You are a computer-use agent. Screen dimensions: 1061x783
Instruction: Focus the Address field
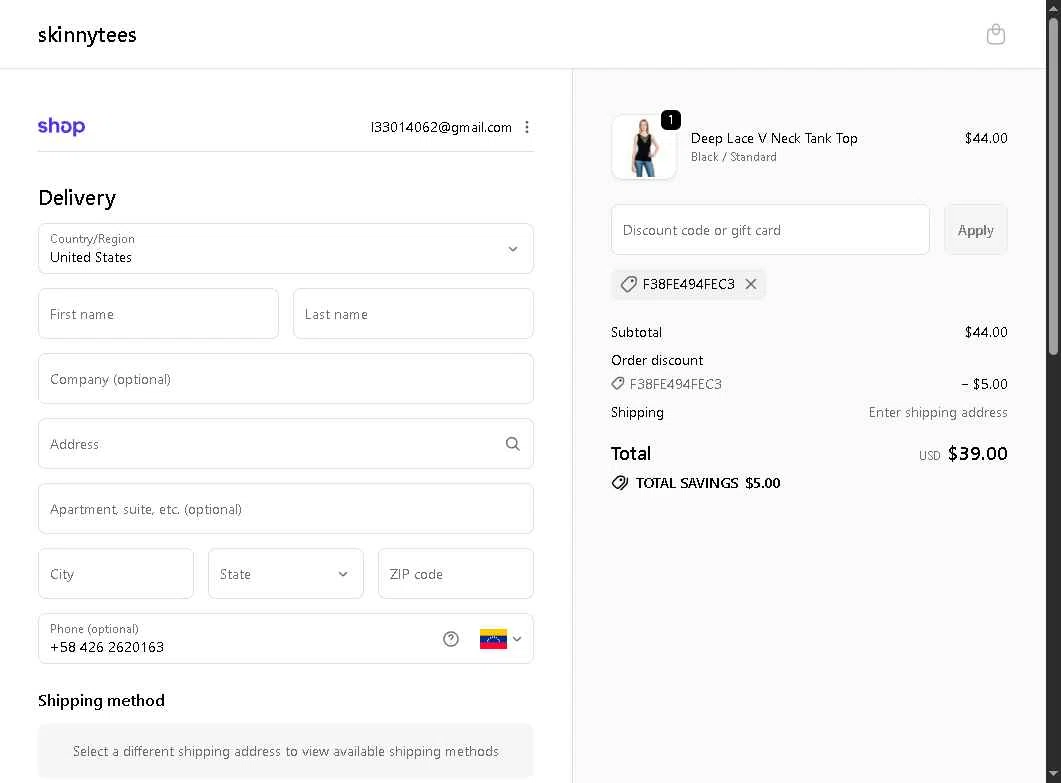tap(286, 444)
